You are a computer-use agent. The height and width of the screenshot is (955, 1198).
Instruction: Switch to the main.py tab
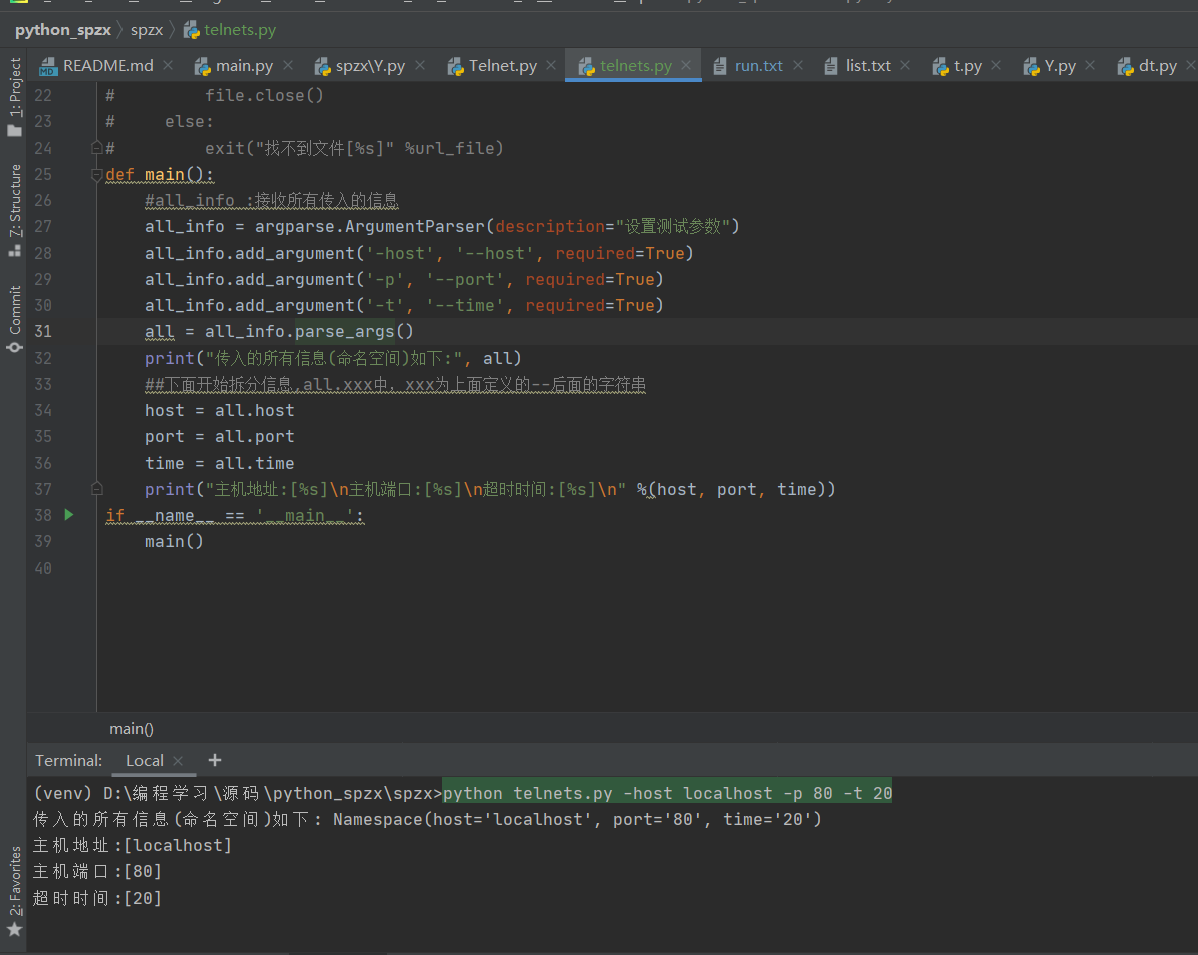click(x=244, y=66)
